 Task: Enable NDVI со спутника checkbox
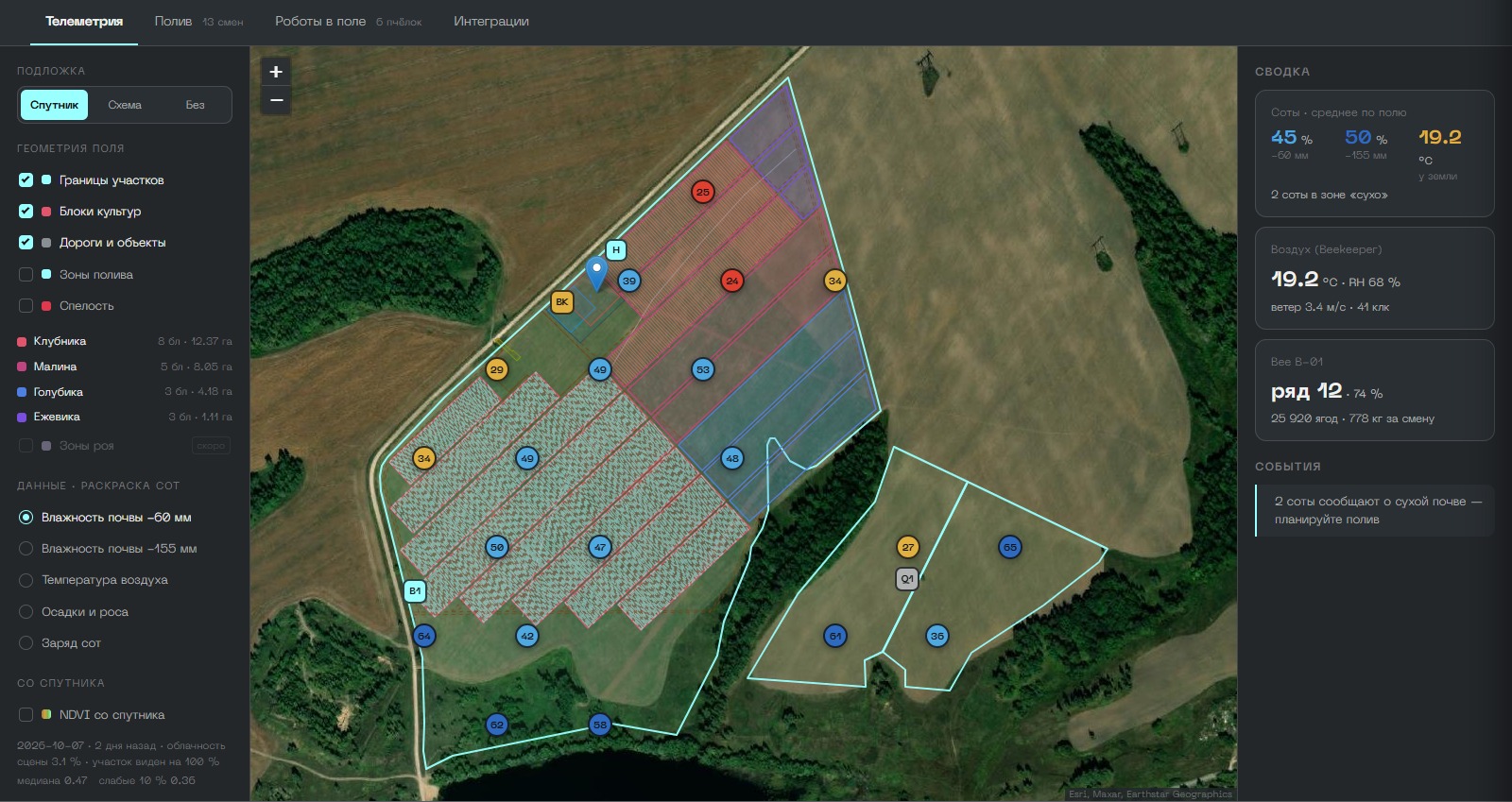tap(26, 714)
